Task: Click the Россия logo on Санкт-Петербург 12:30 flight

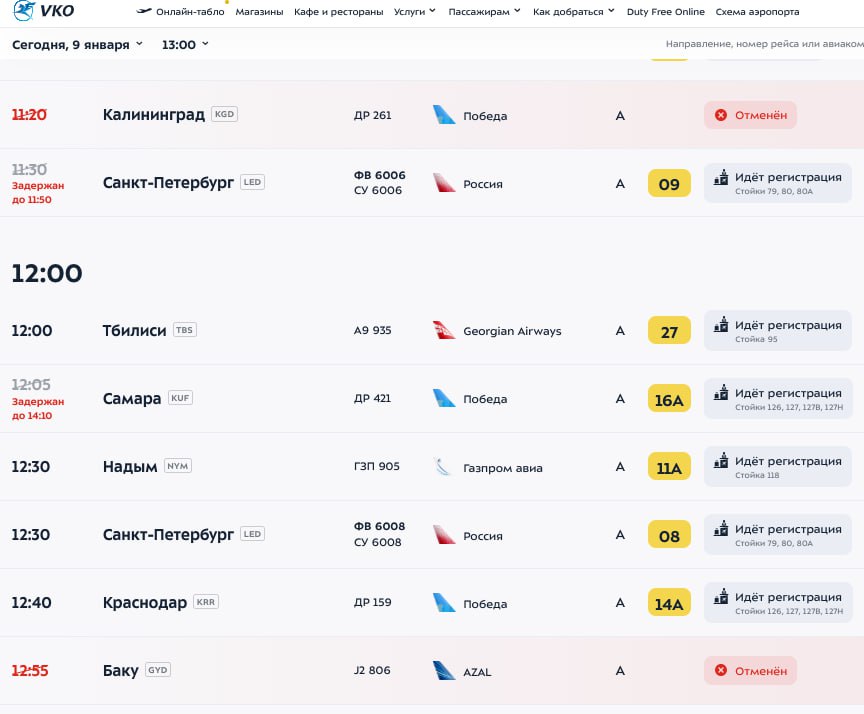Action: pyautogui.click(x=444, y=535)
